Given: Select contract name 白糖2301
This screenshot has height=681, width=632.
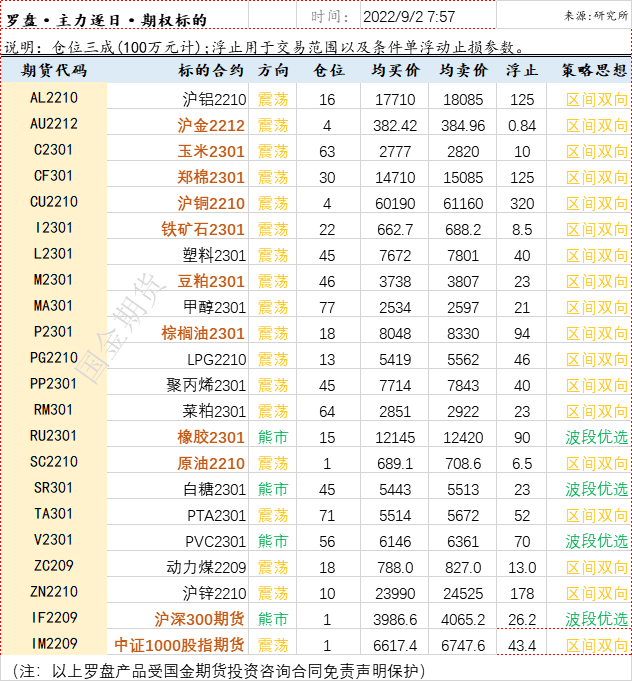Looking at the screenshot, I should tap(215, 489).
